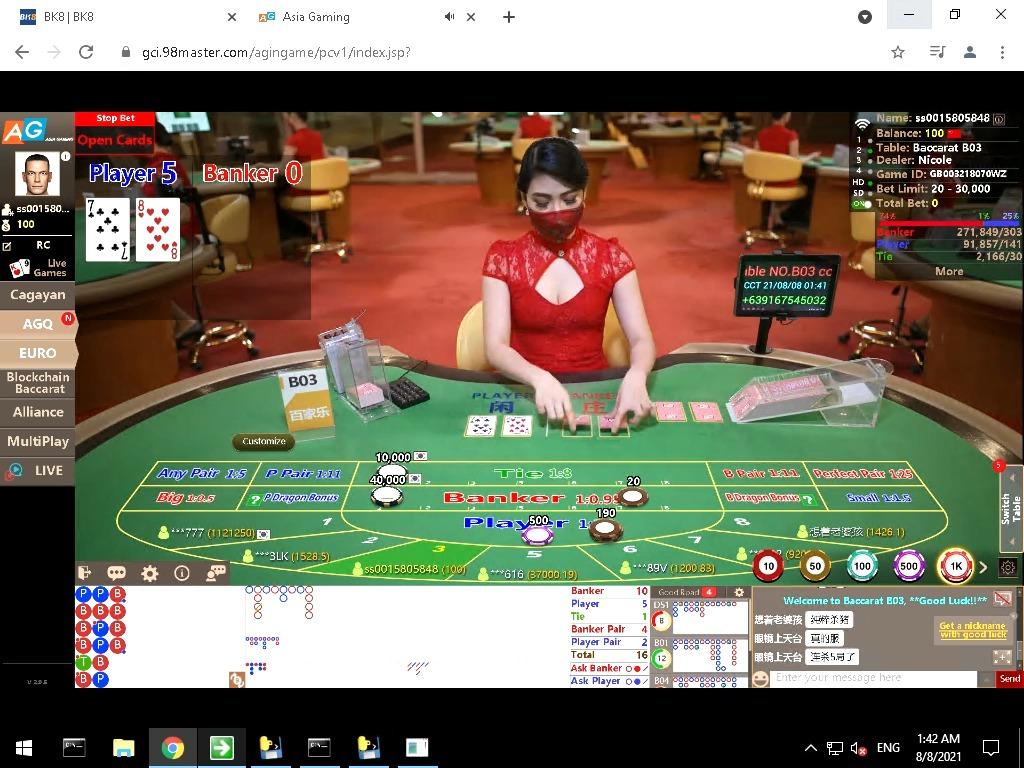Click the Ask Banker prediction
The image size is (1024, 768).
(610, 668)
